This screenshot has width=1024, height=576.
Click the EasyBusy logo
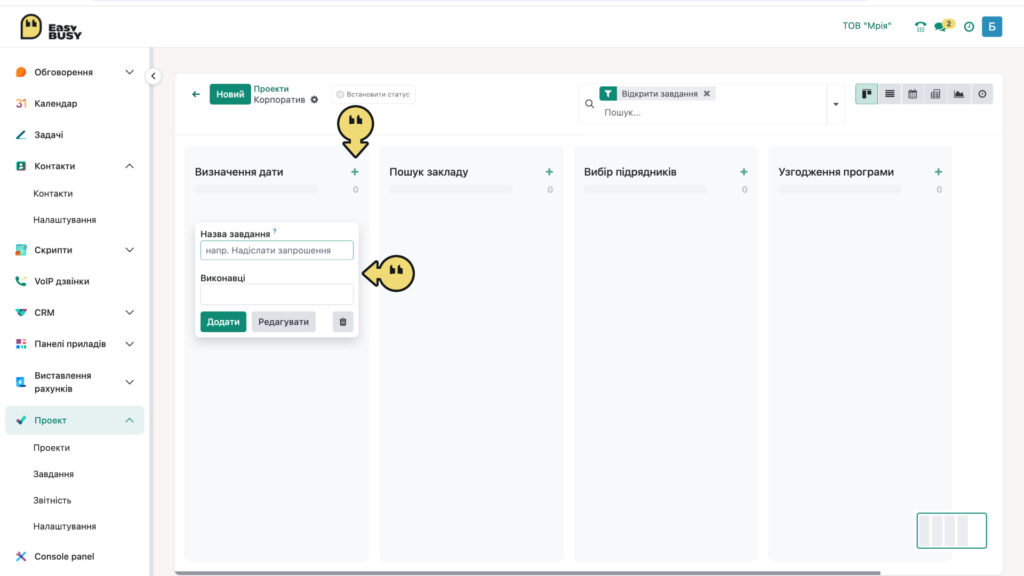coord(51,27)
